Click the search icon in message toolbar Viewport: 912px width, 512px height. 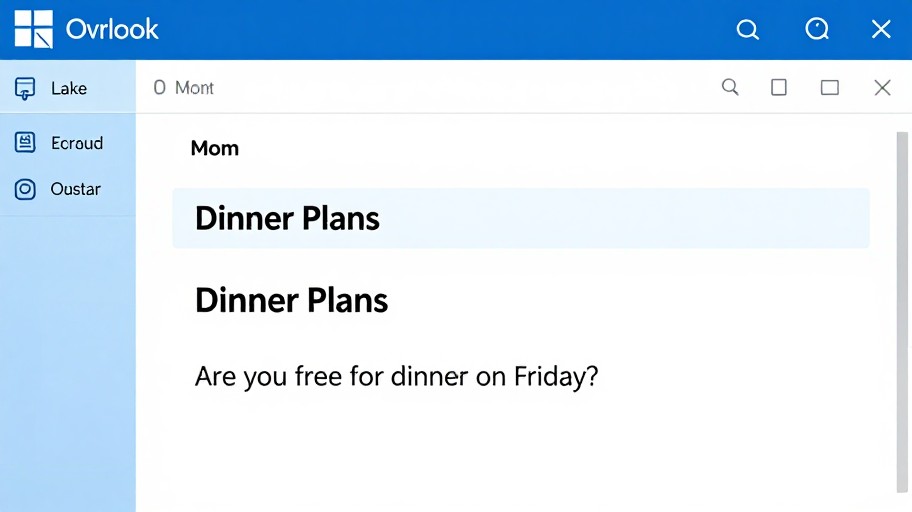[x=730, y=88]
